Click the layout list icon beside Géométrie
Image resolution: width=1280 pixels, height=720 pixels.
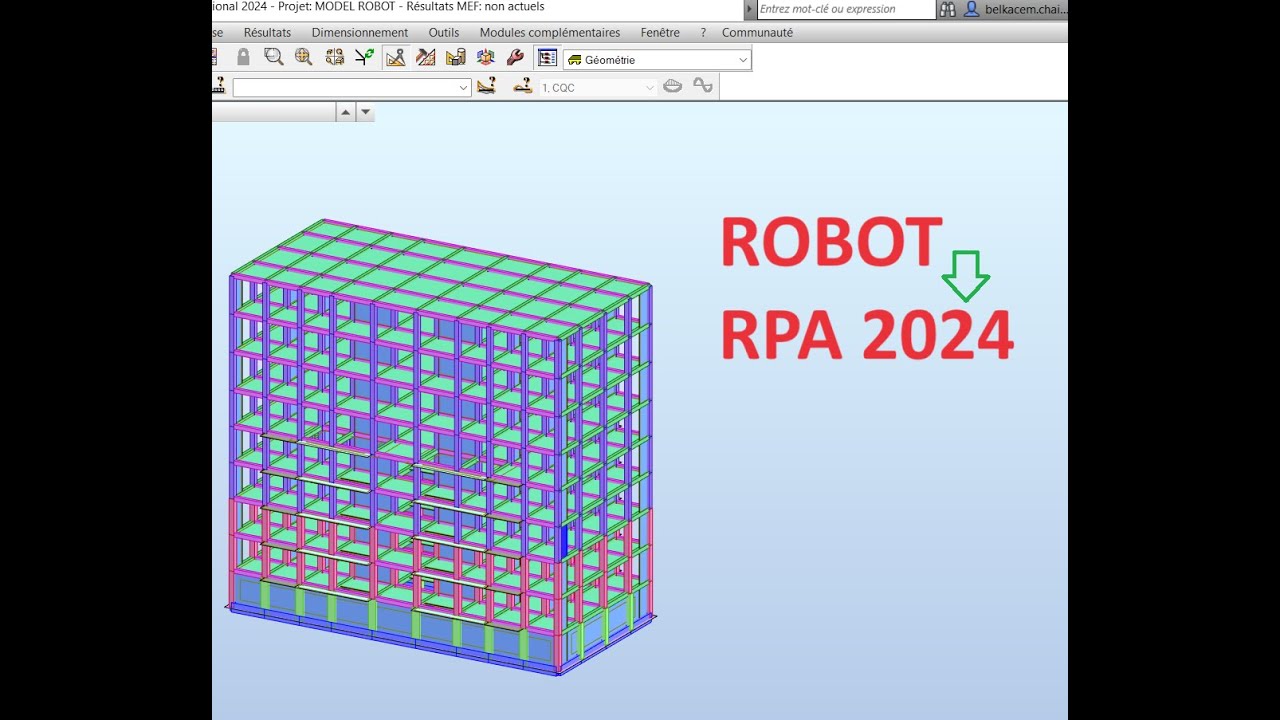(547, 59)
